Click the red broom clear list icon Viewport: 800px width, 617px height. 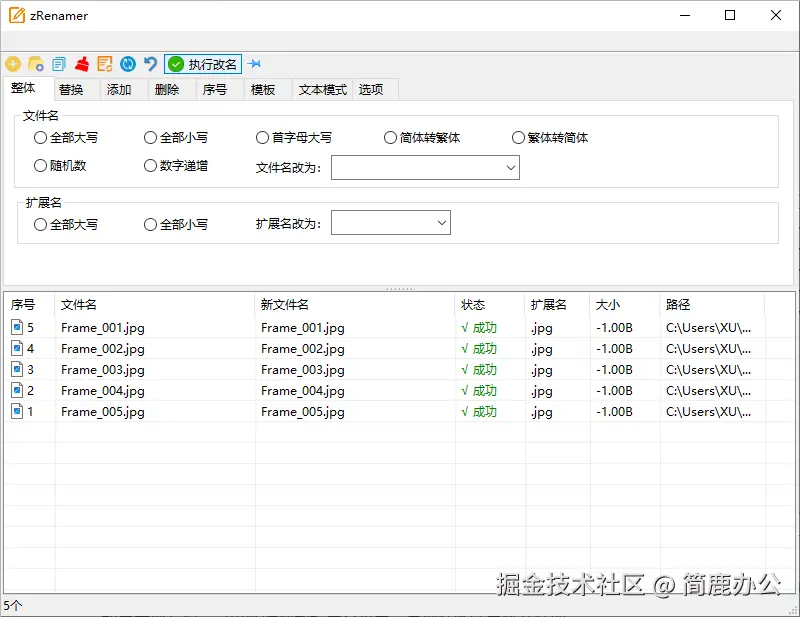tap(82, 64)
